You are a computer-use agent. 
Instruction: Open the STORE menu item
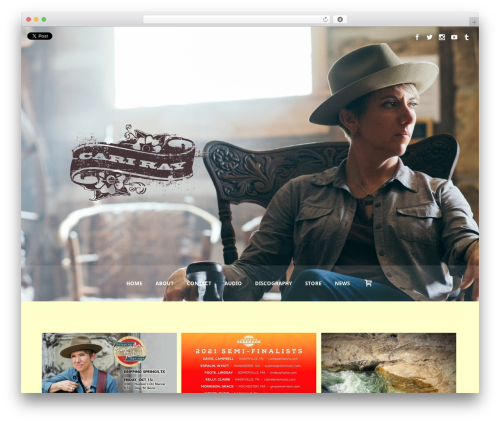313,283
